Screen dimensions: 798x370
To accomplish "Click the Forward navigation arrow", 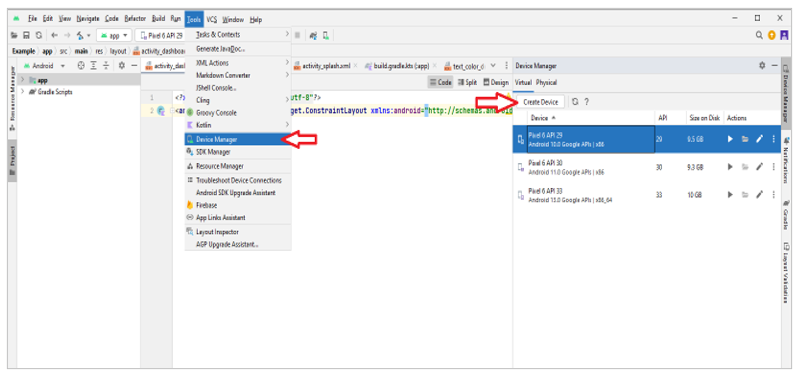I will pyautogui.click(x=67, y=36).
